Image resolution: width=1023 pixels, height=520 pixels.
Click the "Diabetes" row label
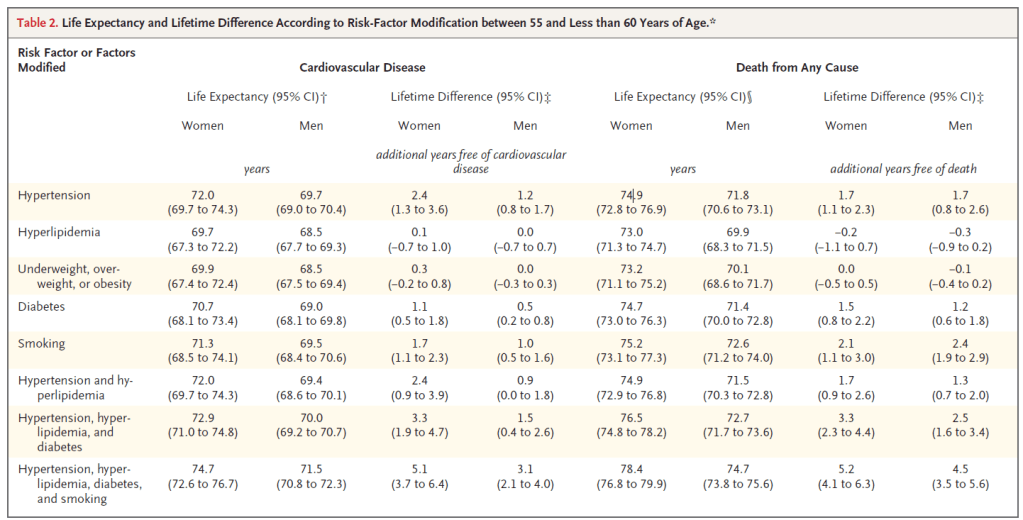[42, 305]
